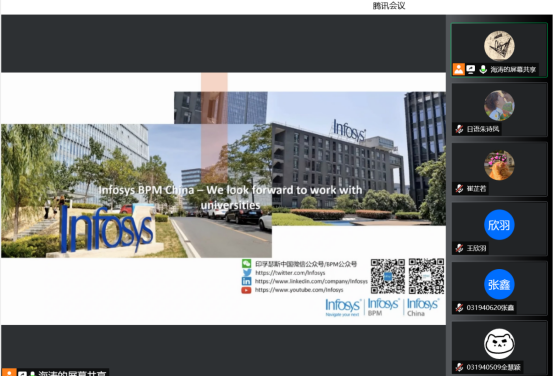Click the LinkedIn icon on the slide
This screenshot has width=554, height=376.
click(247, 281)
